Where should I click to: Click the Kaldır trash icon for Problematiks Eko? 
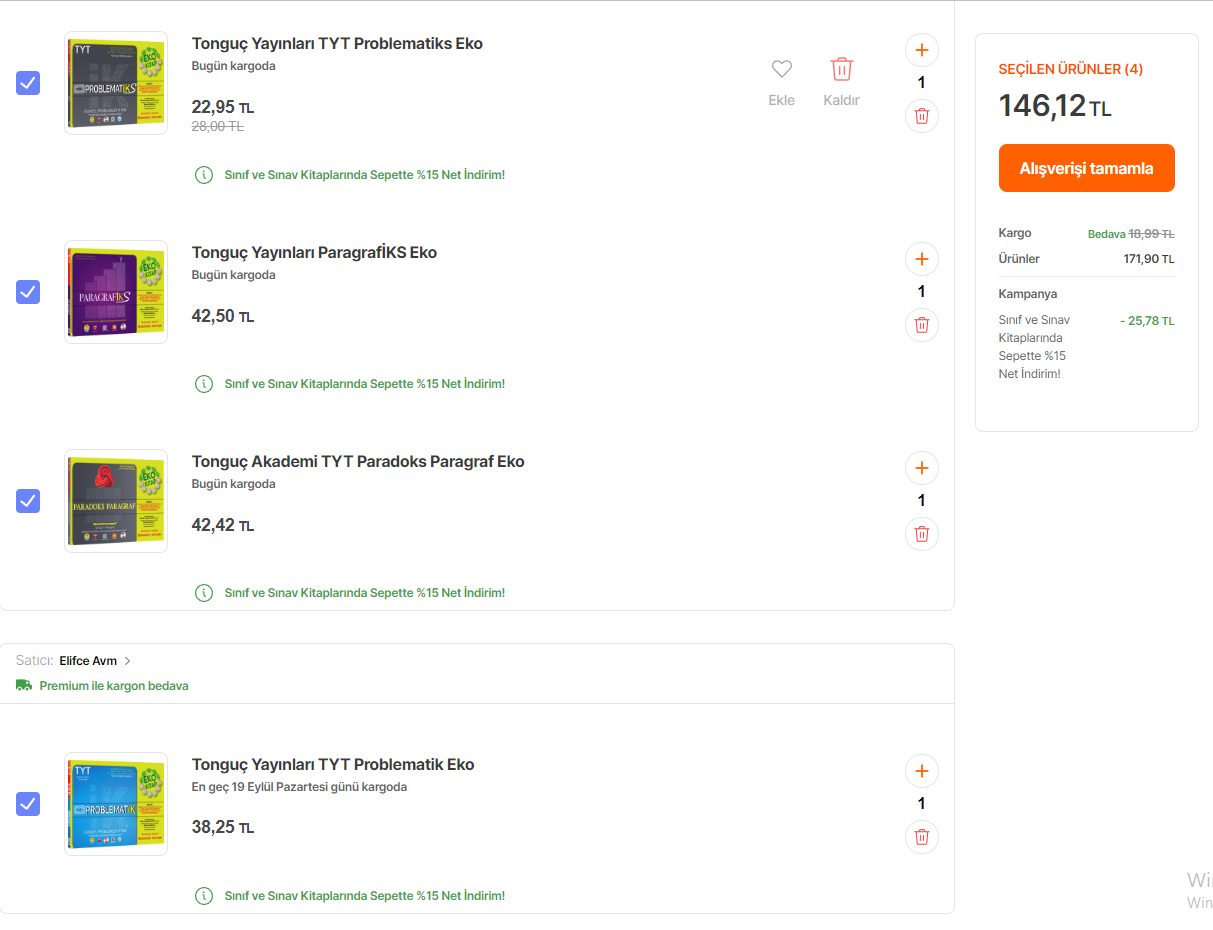841,70
